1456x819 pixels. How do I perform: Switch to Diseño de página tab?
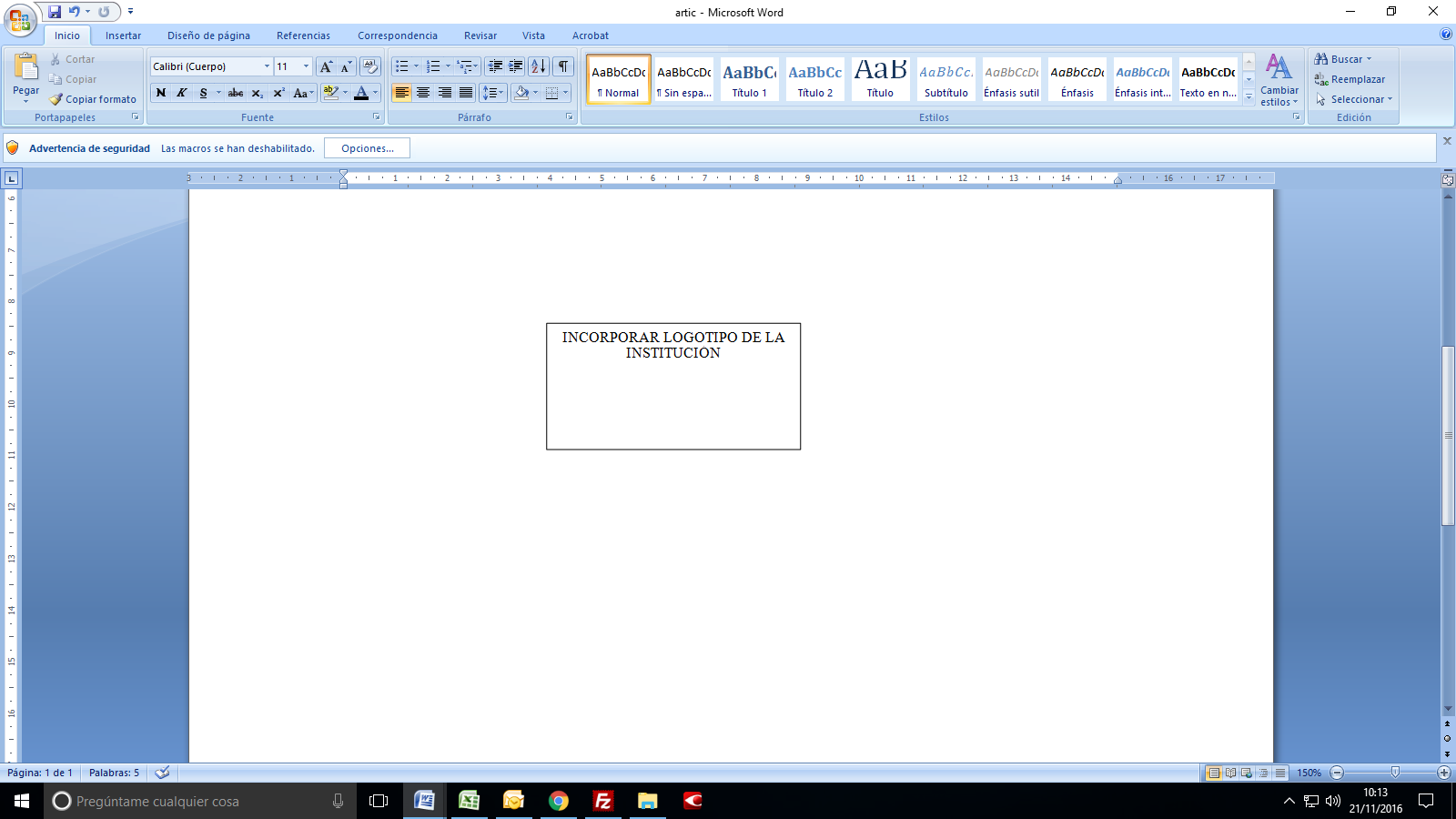[x=208, y=35]
